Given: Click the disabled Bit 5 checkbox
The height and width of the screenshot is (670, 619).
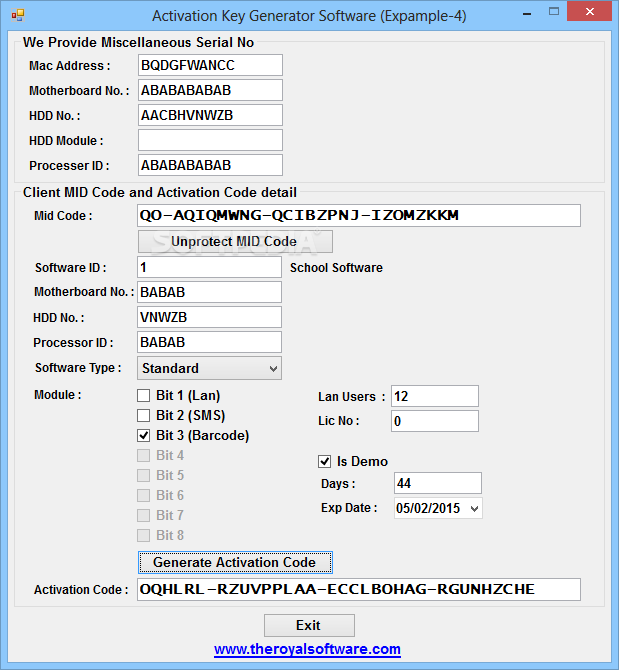Looking at the screenshot, I should click(x=144, y=475).
